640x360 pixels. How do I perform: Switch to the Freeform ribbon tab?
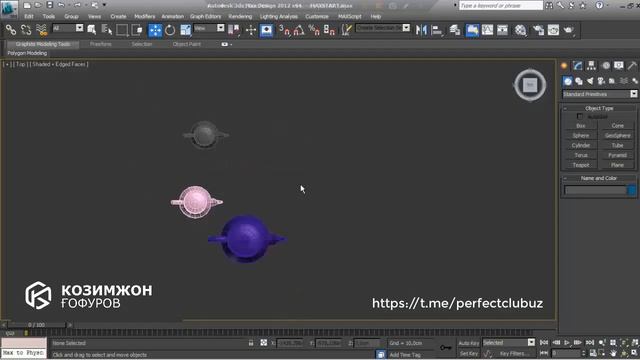[x=101, y=44]
